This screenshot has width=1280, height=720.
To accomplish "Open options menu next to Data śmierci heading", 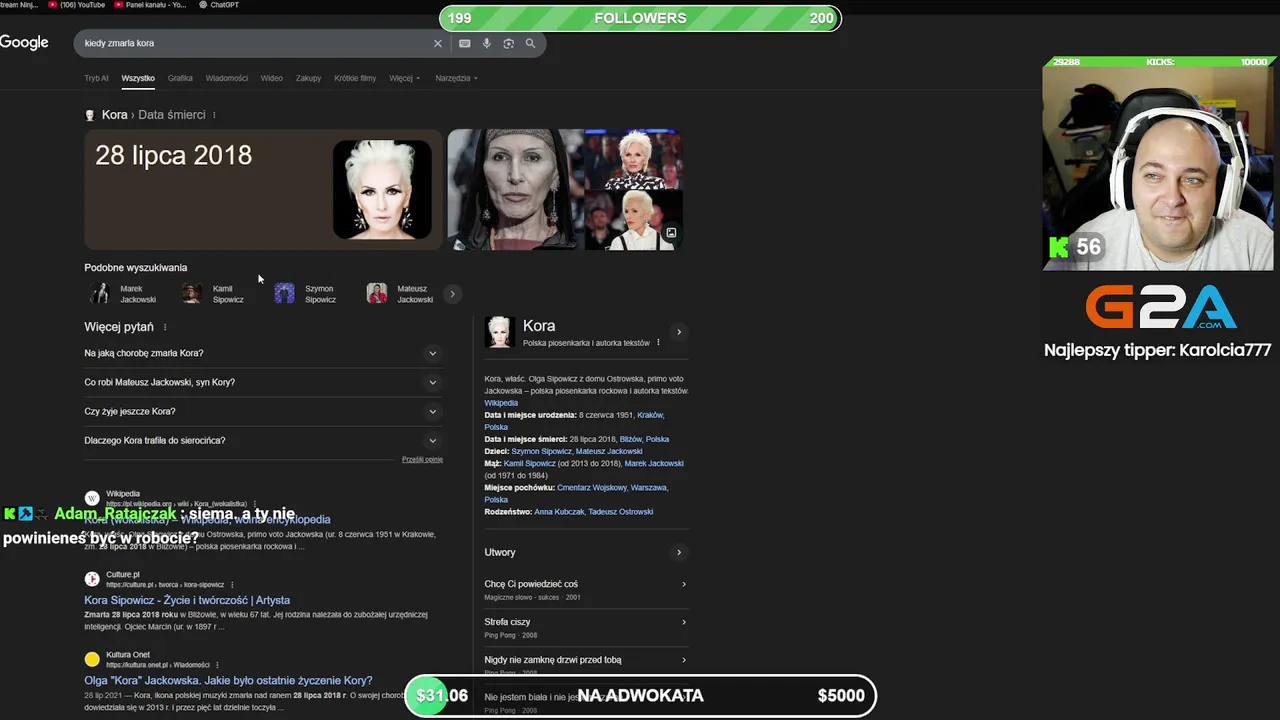I will coord(214,115).
